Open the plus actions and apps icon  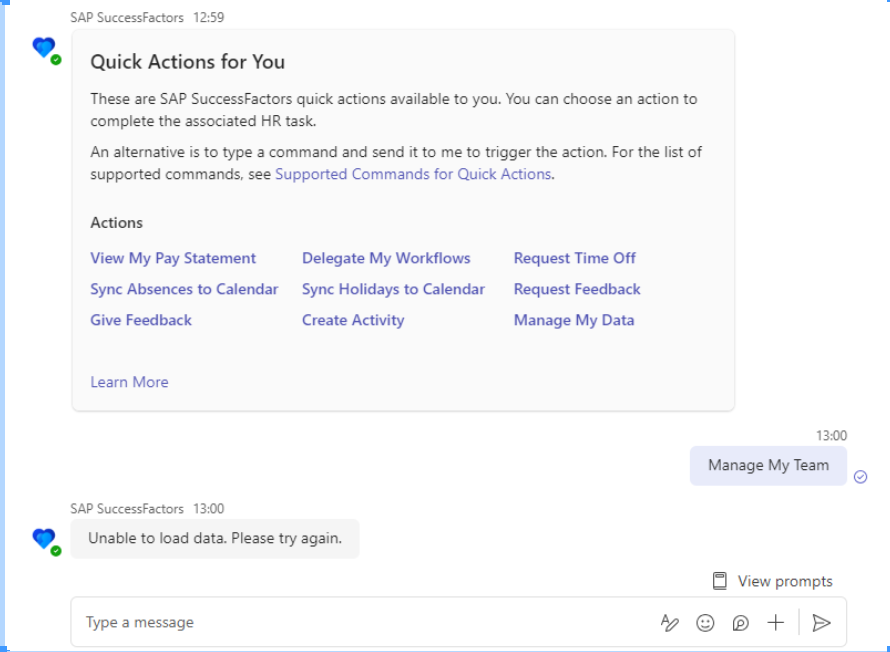(x=775, y=622)
